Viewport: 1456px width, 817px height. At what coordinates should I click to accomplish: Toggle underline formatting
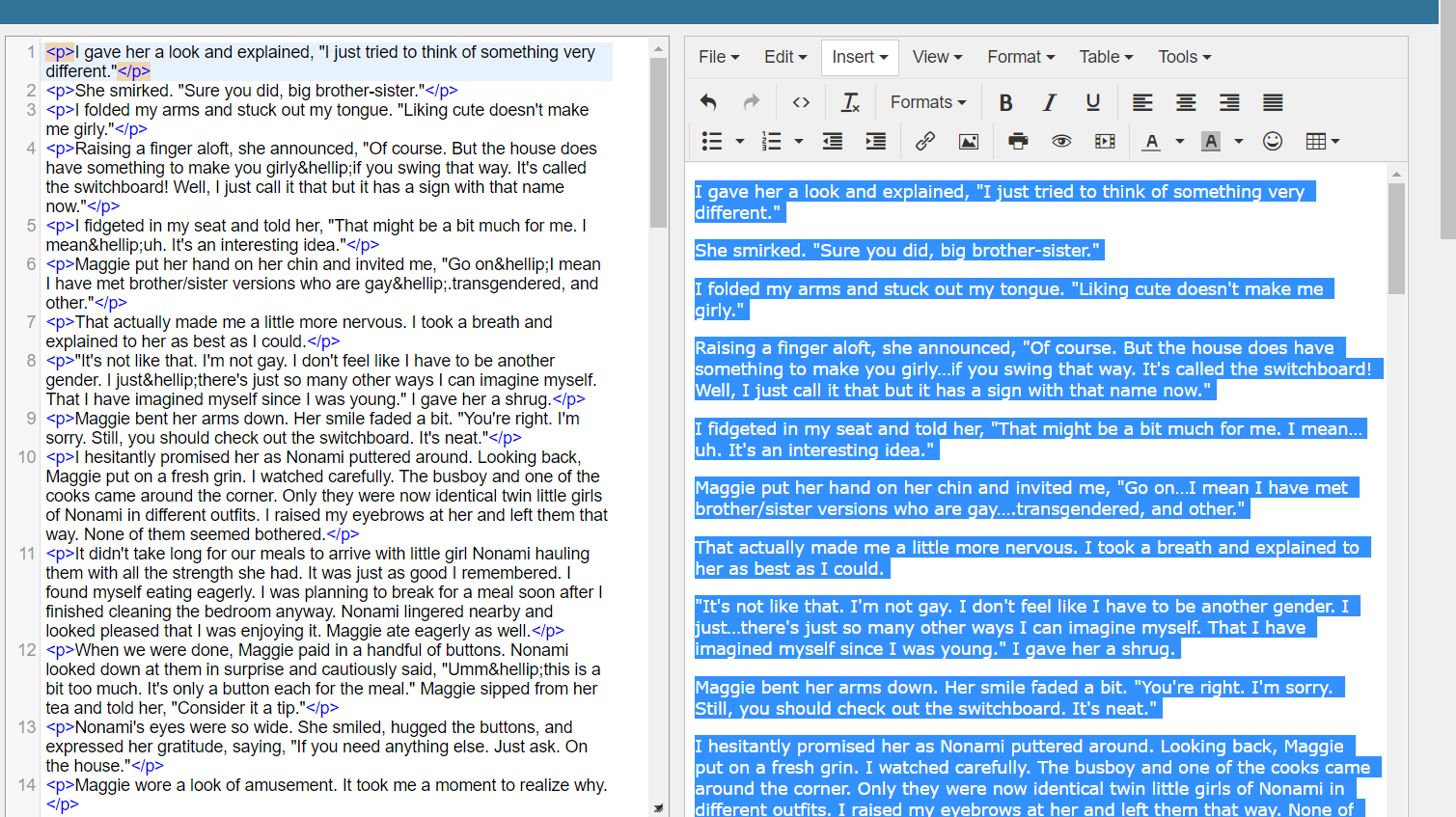[x=1092, y=102]
